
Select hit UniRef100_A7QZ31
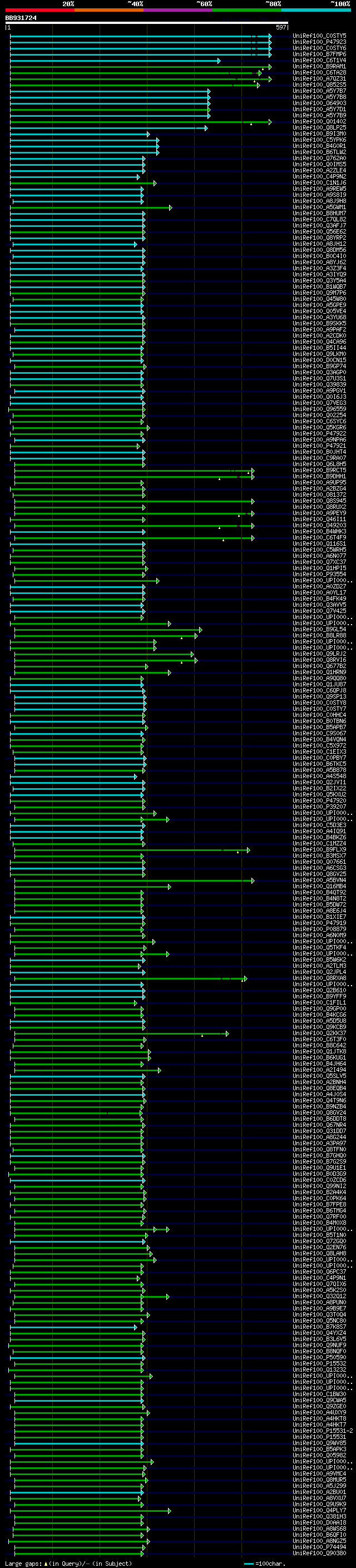[x=319, y=78]
